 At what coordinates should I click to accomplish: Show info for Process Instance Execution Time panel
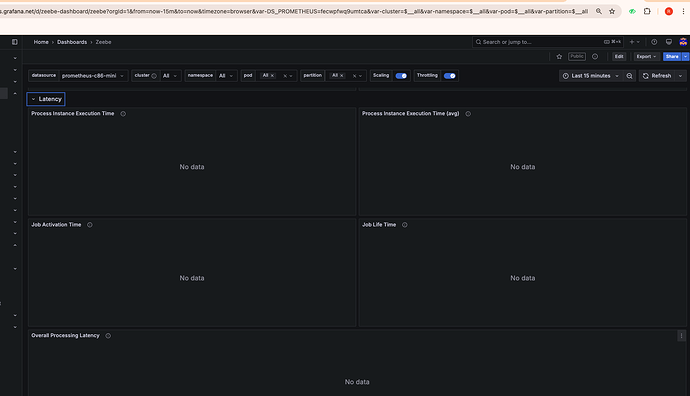coord(123,114)
